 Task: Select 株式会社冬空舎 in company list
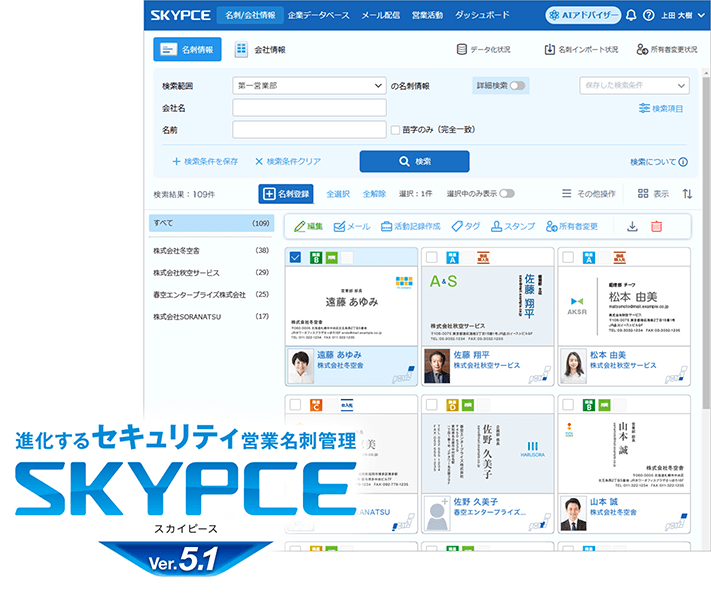(211, 251)
